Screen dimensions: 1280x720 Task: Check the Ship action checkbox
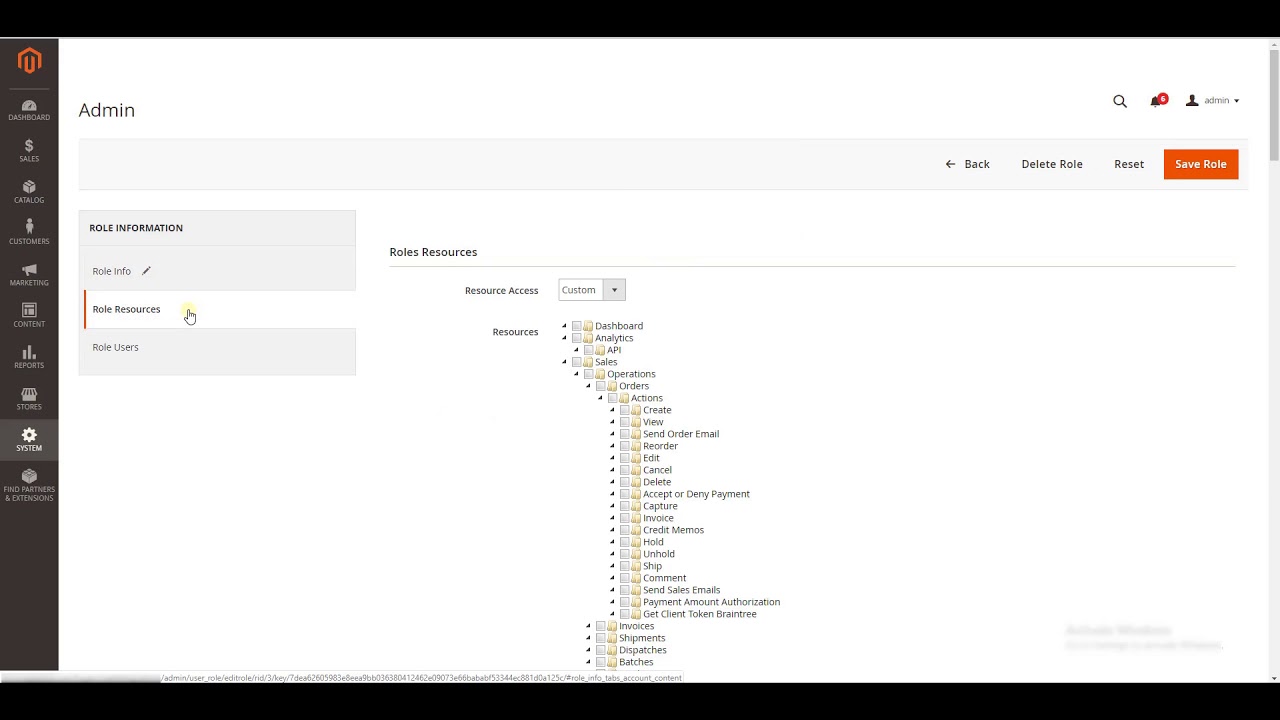coord(624,566)
